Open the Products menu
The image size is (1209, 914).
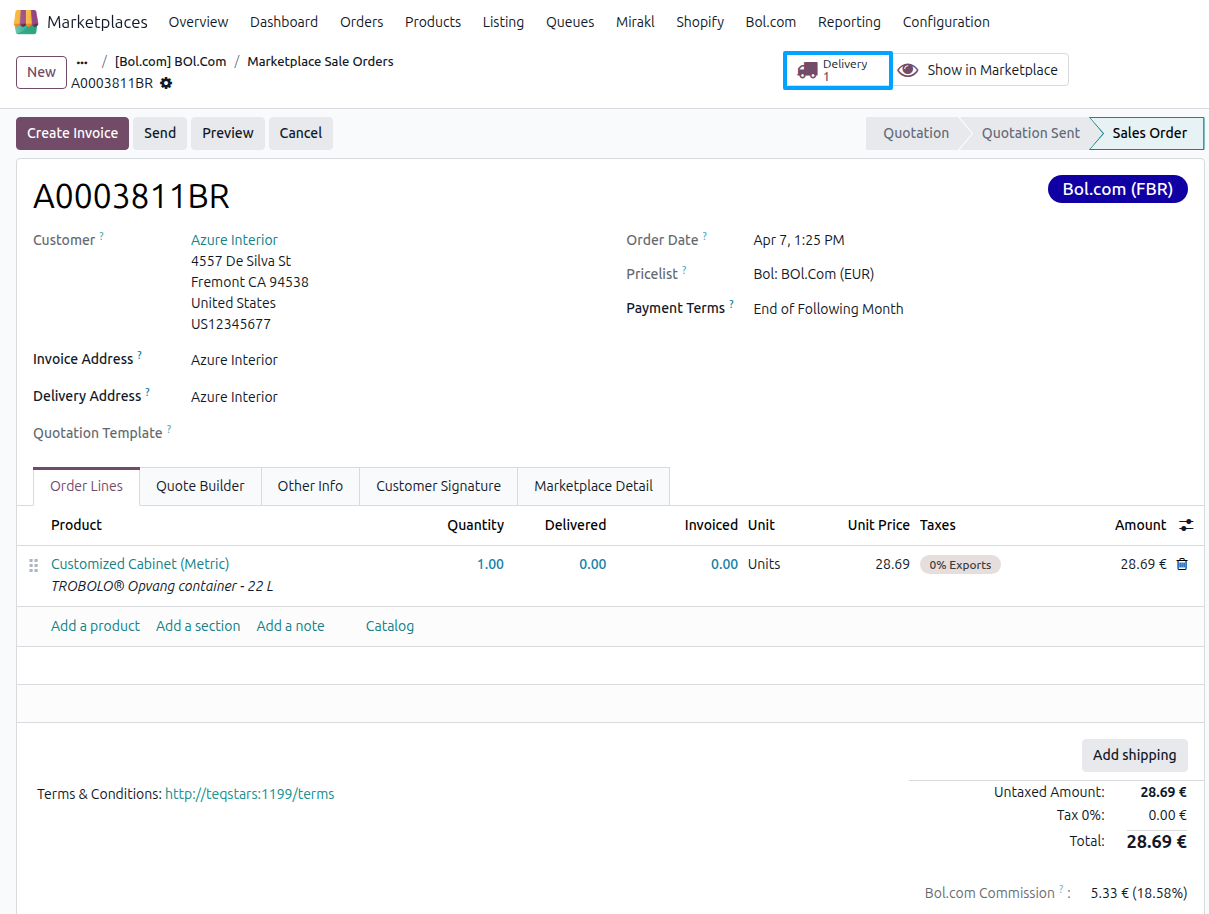tap(433, 22)
